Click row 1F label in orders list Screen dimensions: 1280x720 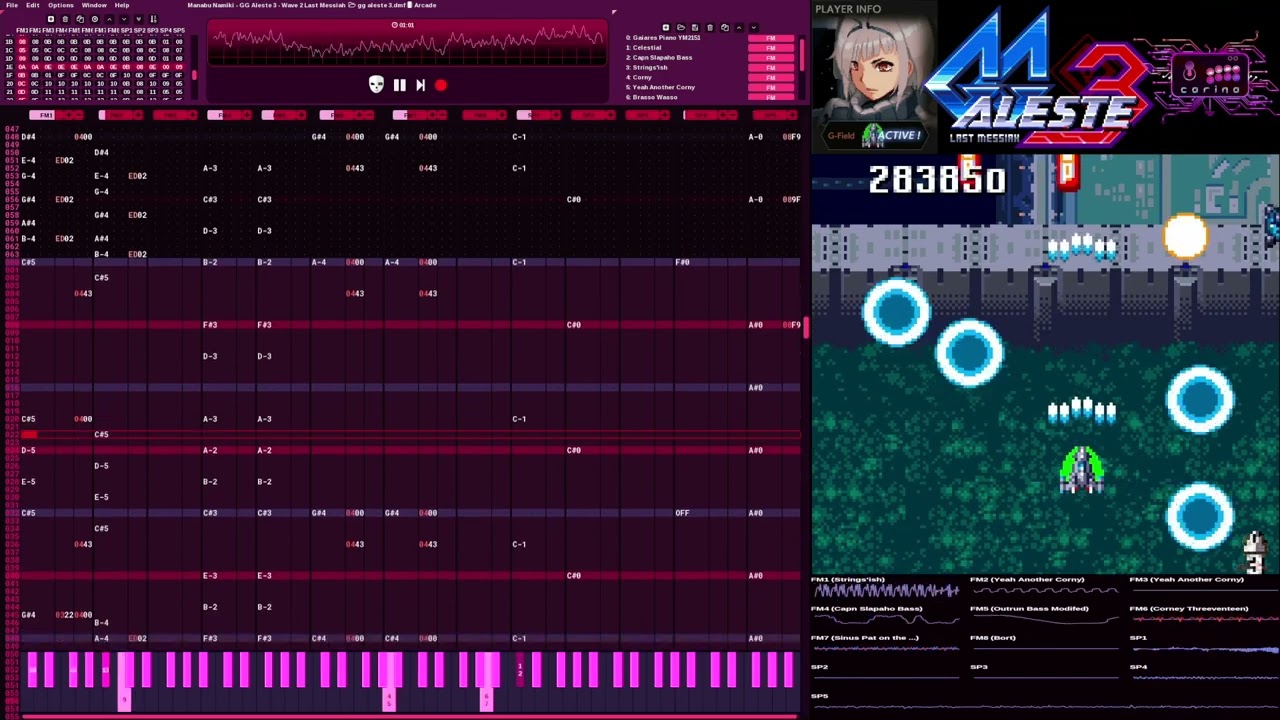[x=9, y=75]
